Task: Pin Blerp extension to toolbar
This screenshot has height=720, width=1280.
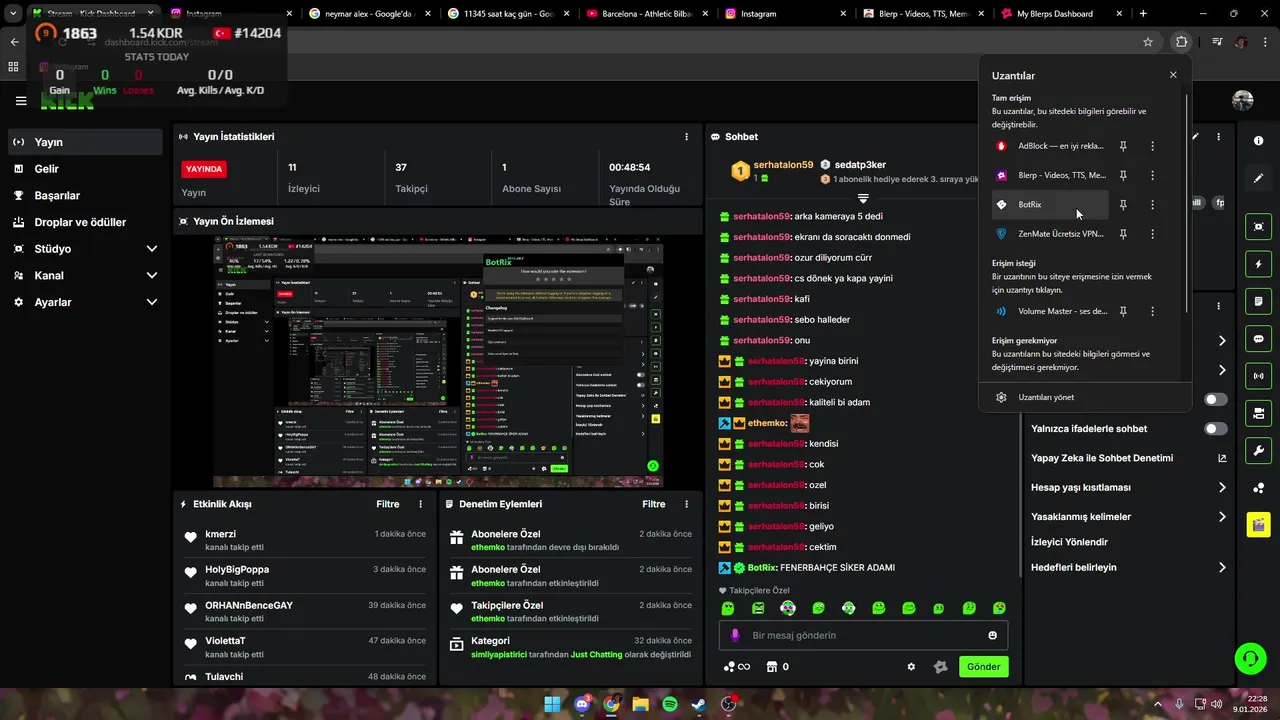Action: click(1123, 175)
